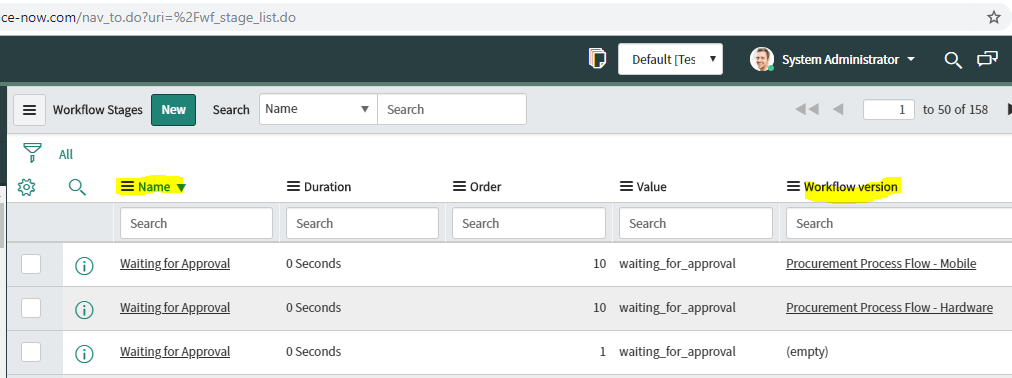Preview the empty workflow version row info icon
This screenshot has height=378, width=1012.
point(85,353)
